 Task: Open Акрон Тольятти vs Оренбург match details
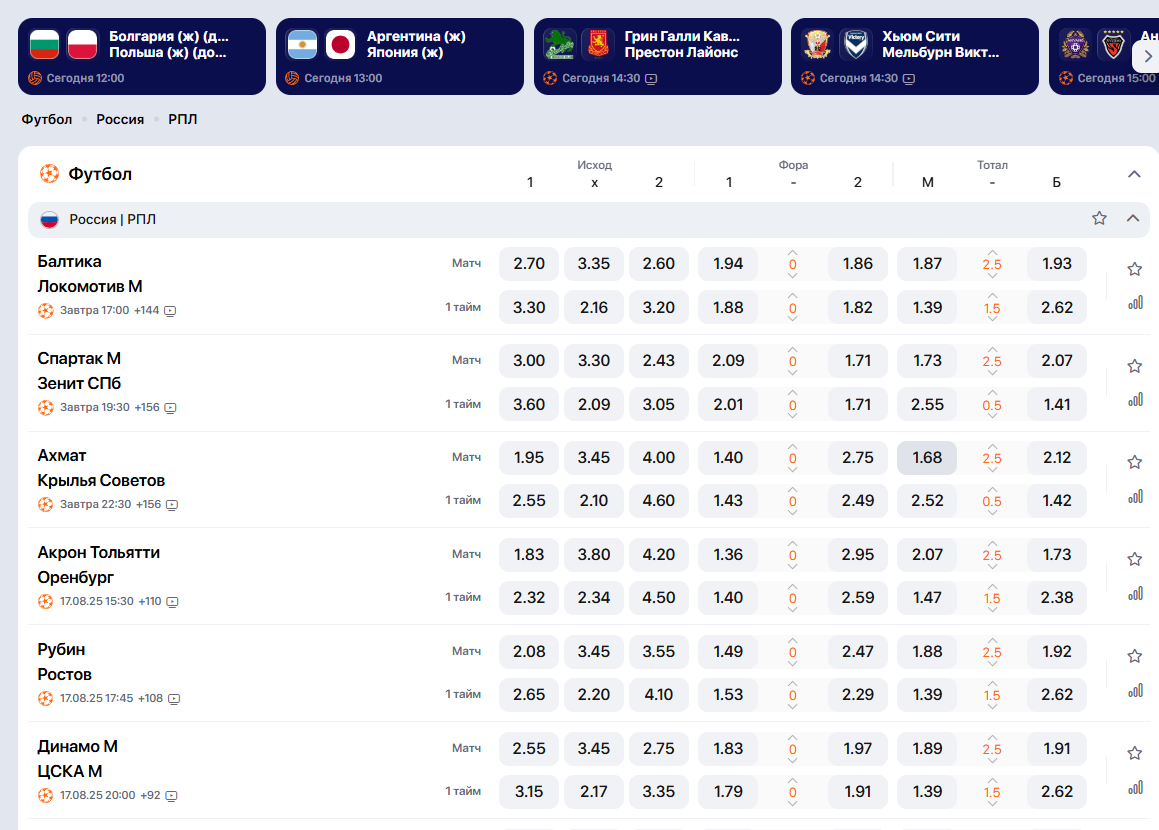coord(98,565)
